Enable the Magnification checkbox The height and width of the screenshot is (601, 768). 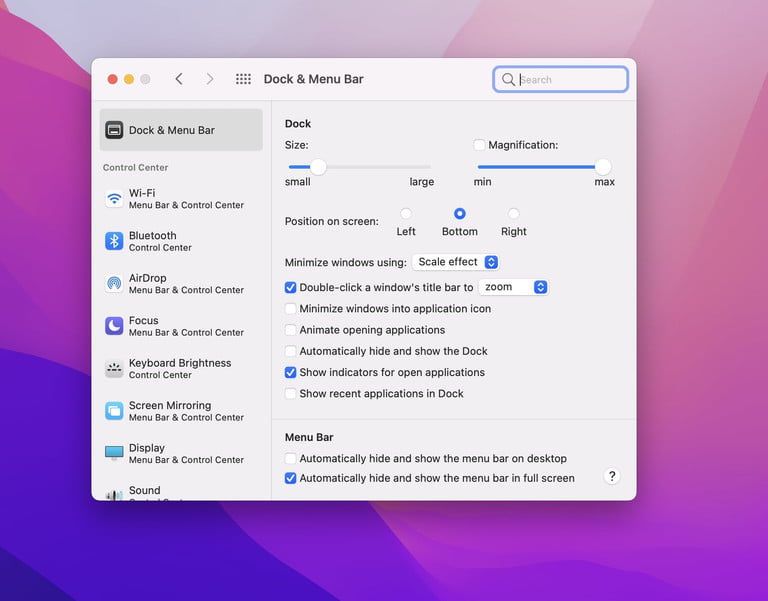tap(479, 145)
